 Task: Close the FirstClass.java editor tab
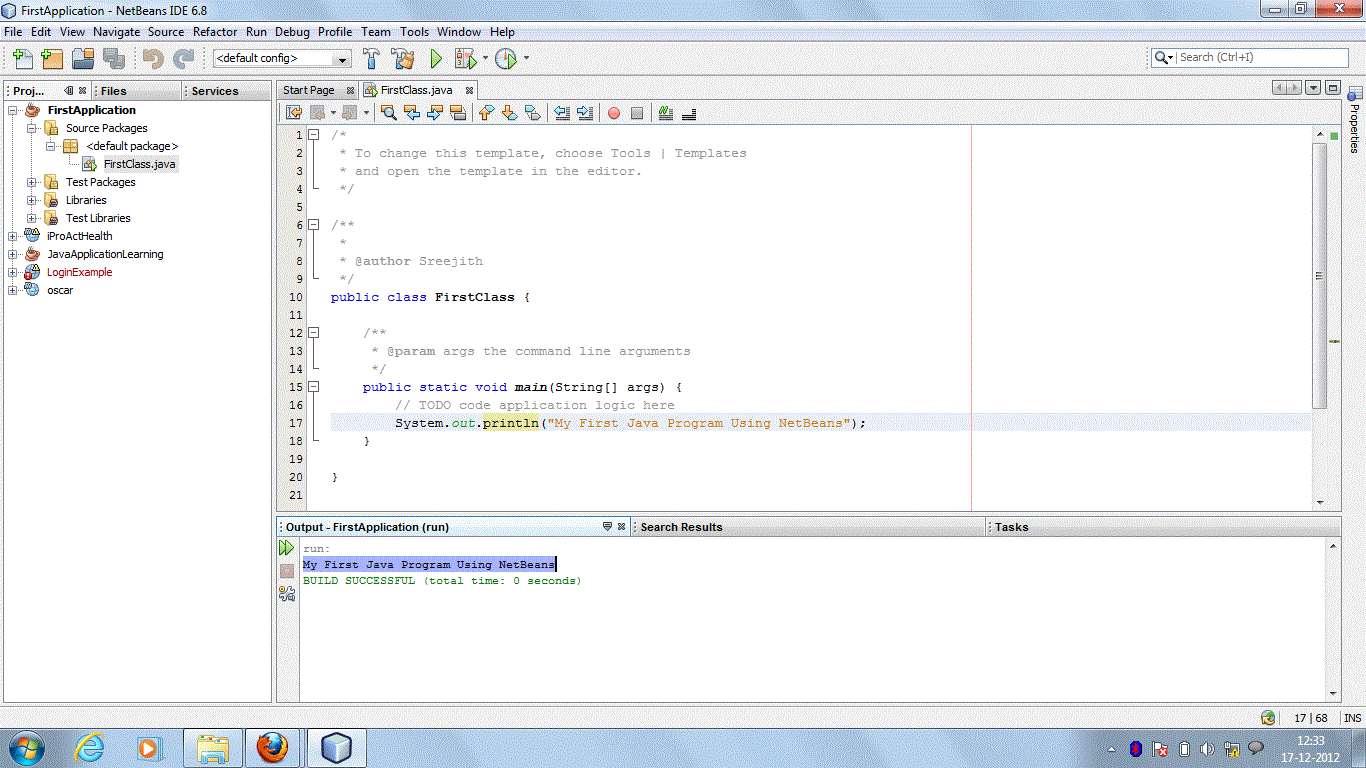[470, 91]
